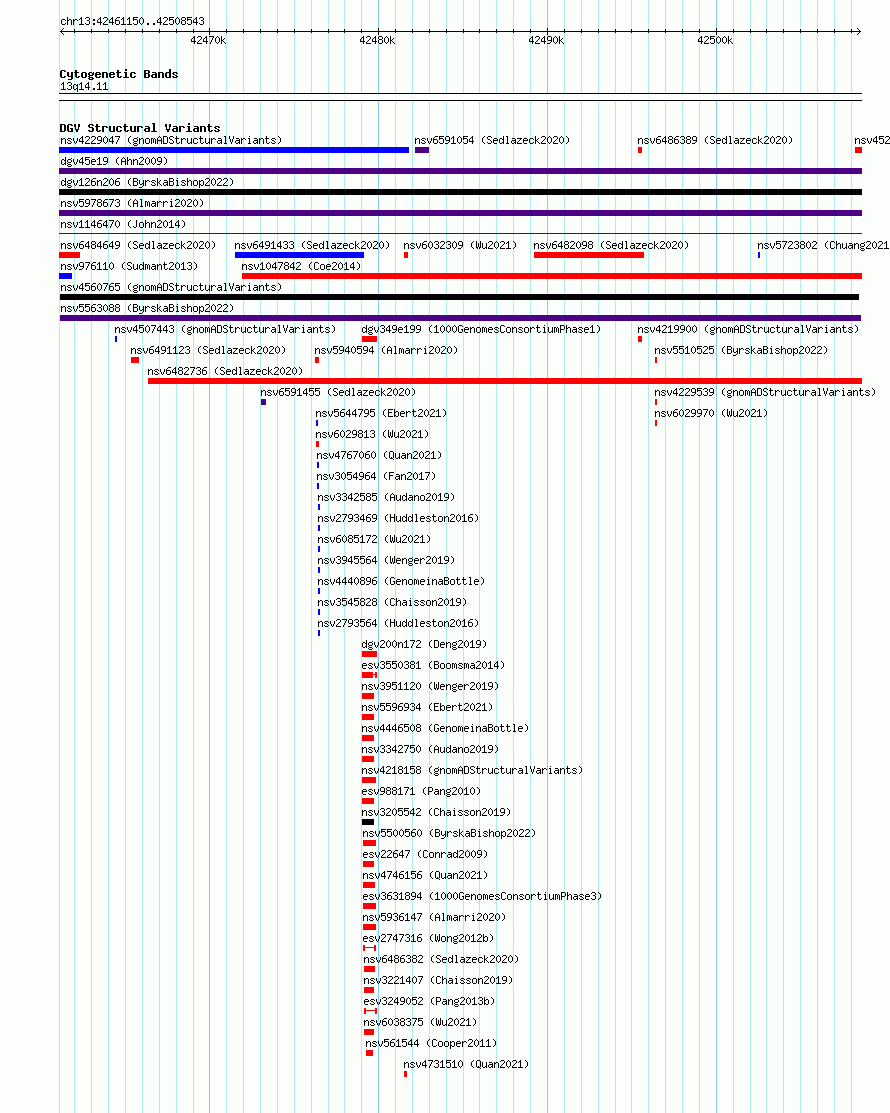Viewport: 890px width, 1113px height.
Task: Open nsv6591455 (Sedlazeck2020) variant
Action: pos(338,393)
